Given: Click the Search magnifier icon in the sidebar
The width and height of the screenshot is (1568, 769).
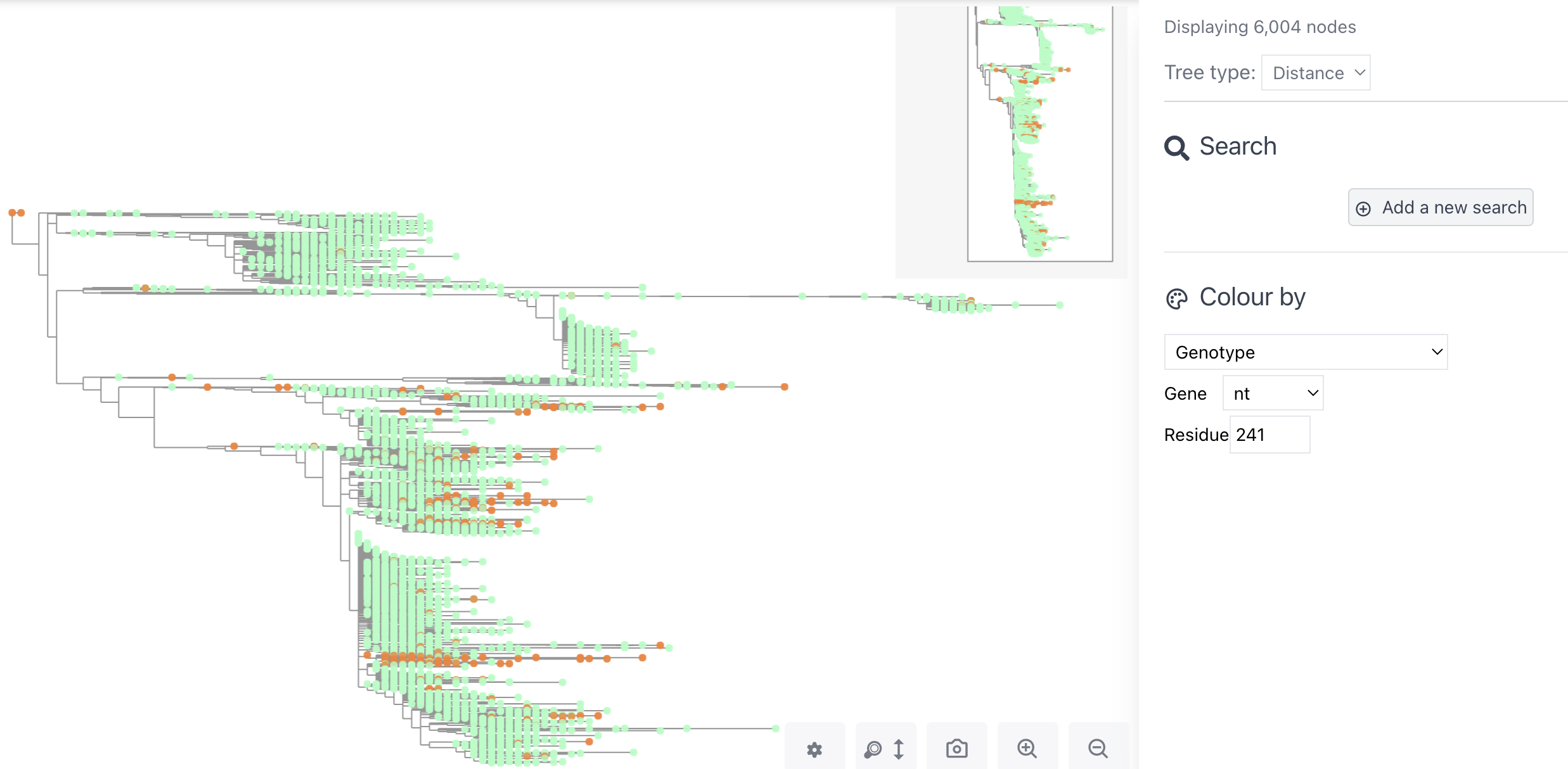Looking at the screenshot, I should click(x=1178, y=148).
